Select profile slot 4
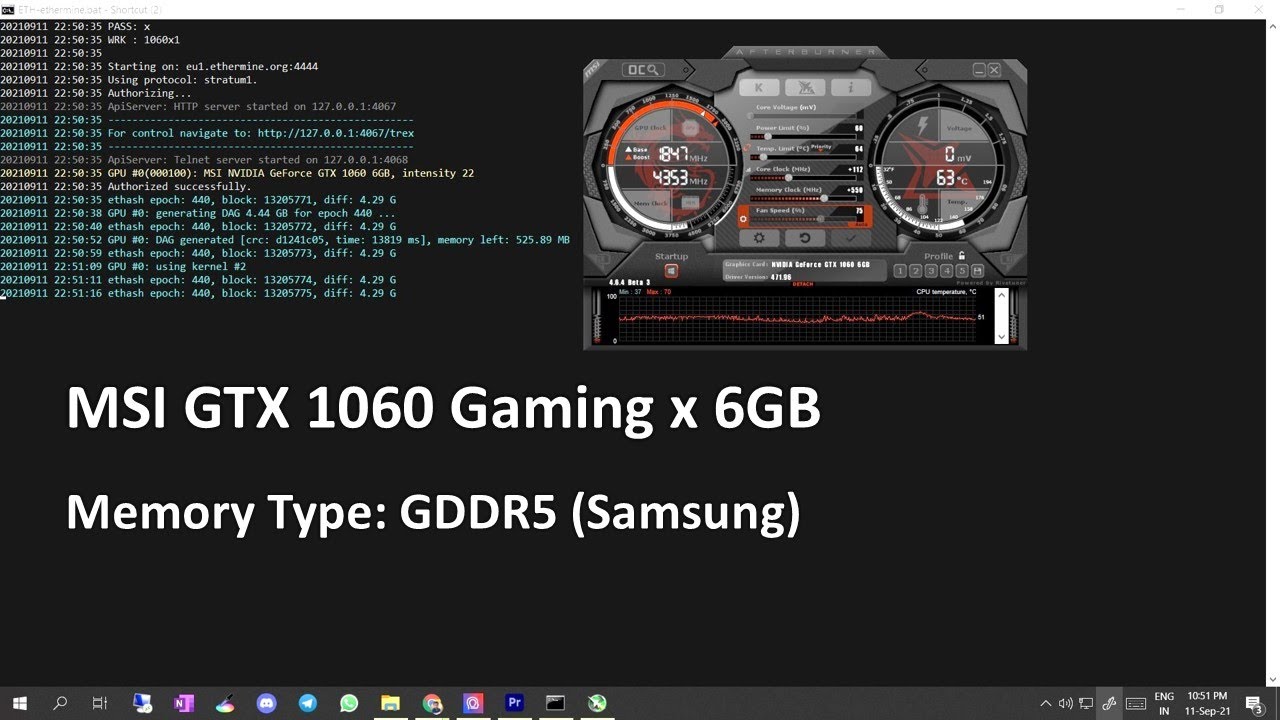Viewport: 1280px width, 720px height. tap(946, 271)
